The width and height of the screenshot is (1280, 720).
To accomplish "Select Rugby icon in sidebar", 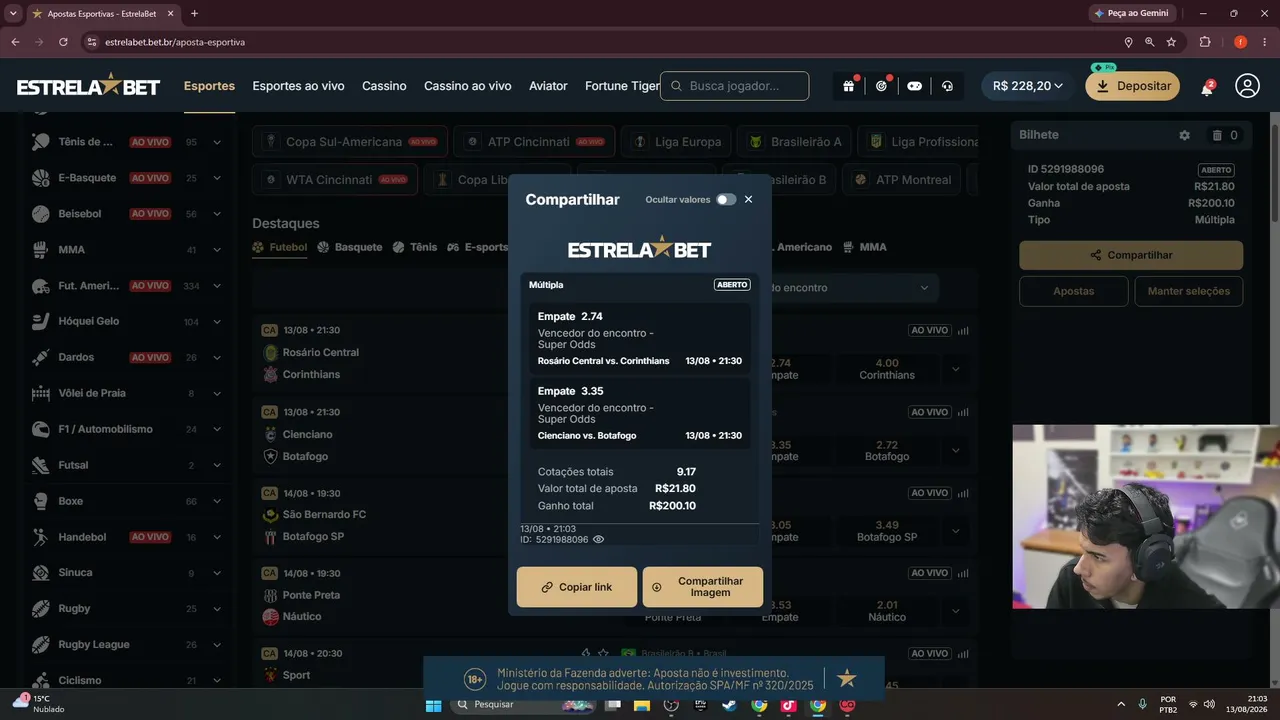I will coord(41,609).
